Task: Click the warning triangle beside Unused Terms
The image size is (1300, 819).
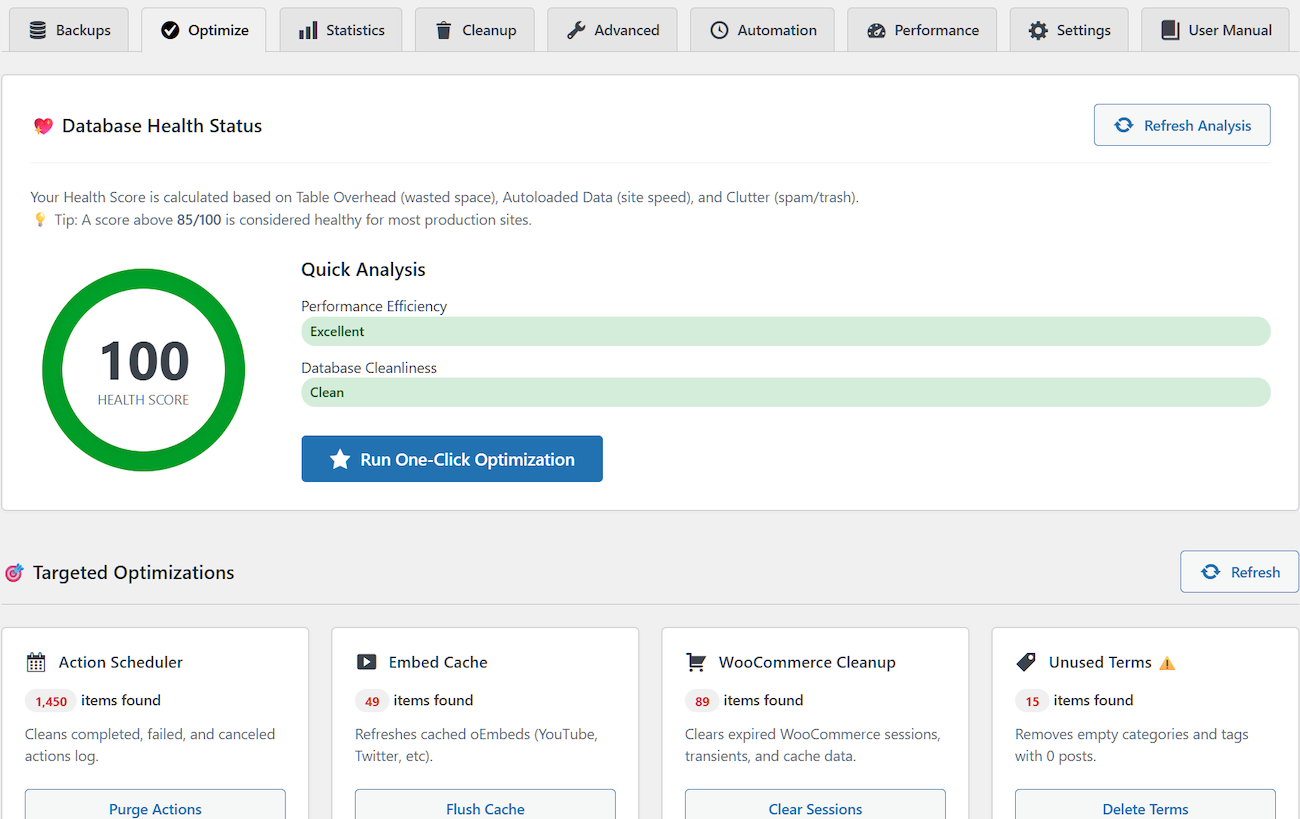Action: tap(1166, 661)
